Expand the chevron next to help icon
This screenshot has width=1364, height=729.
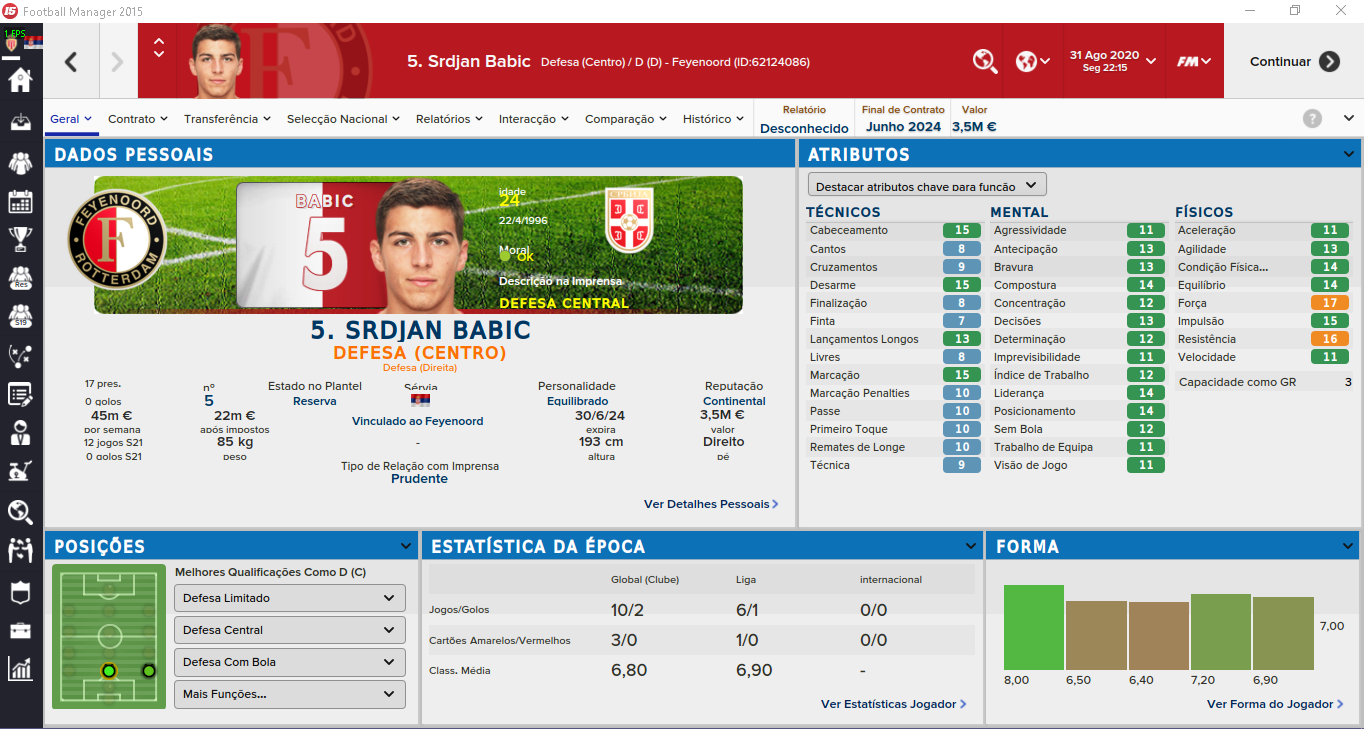click(x=1348, y=119)
